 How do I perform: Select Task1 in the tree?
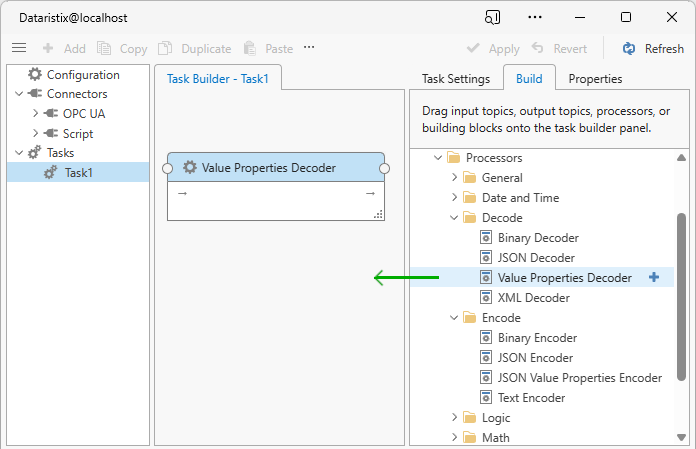tap(78, 172)
